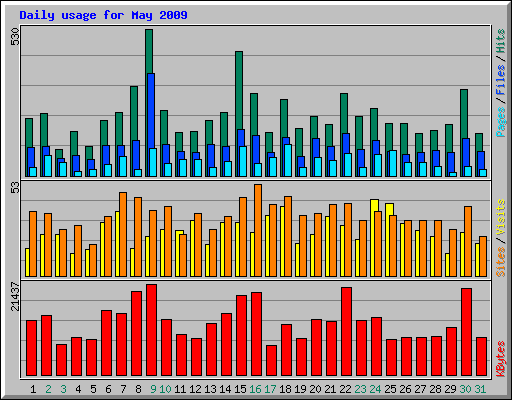Click the 53 visits axis label
Image resolution: width=512 pixels, height=400 pixels.
pyautogui.click(x=15, y=188)
